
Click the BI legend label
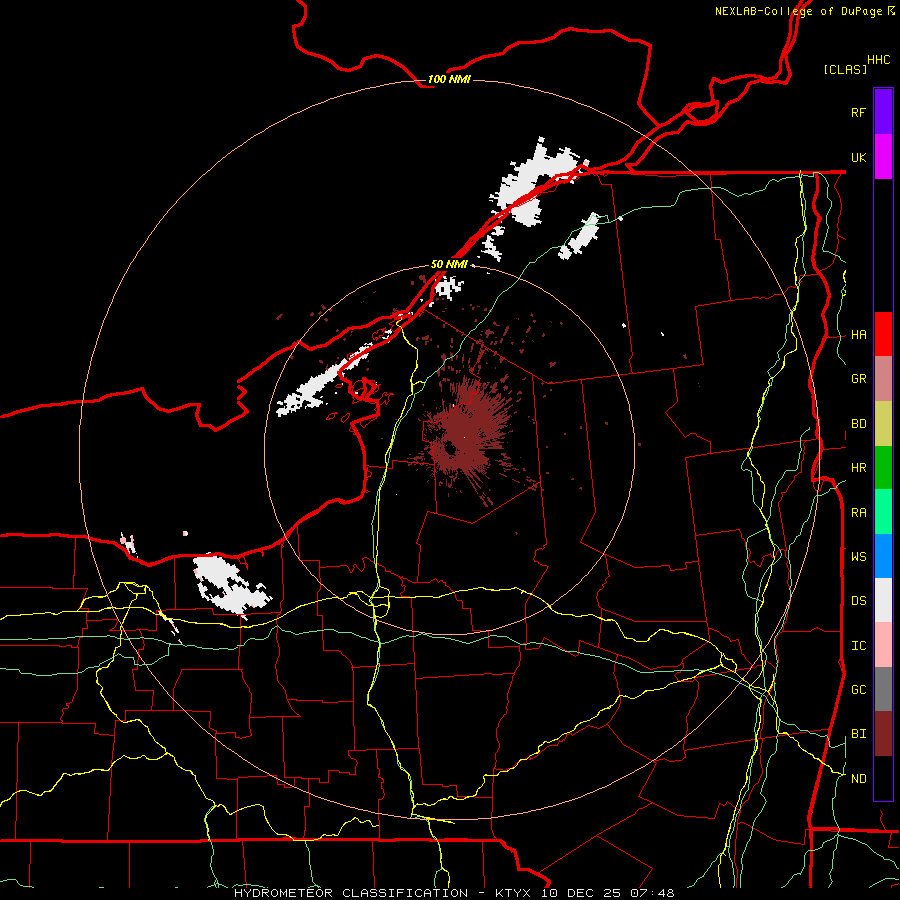(x=859, y=734)
